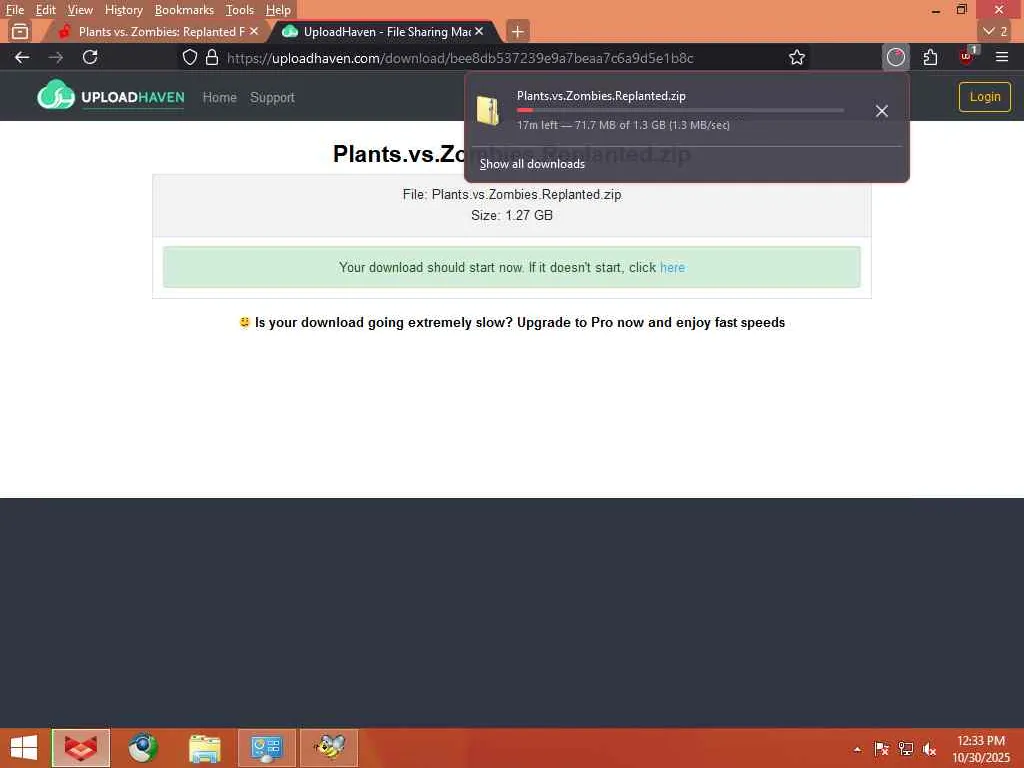1024x768 pixels.
Task: Open the Support nav link
Action: pos(272,97)
